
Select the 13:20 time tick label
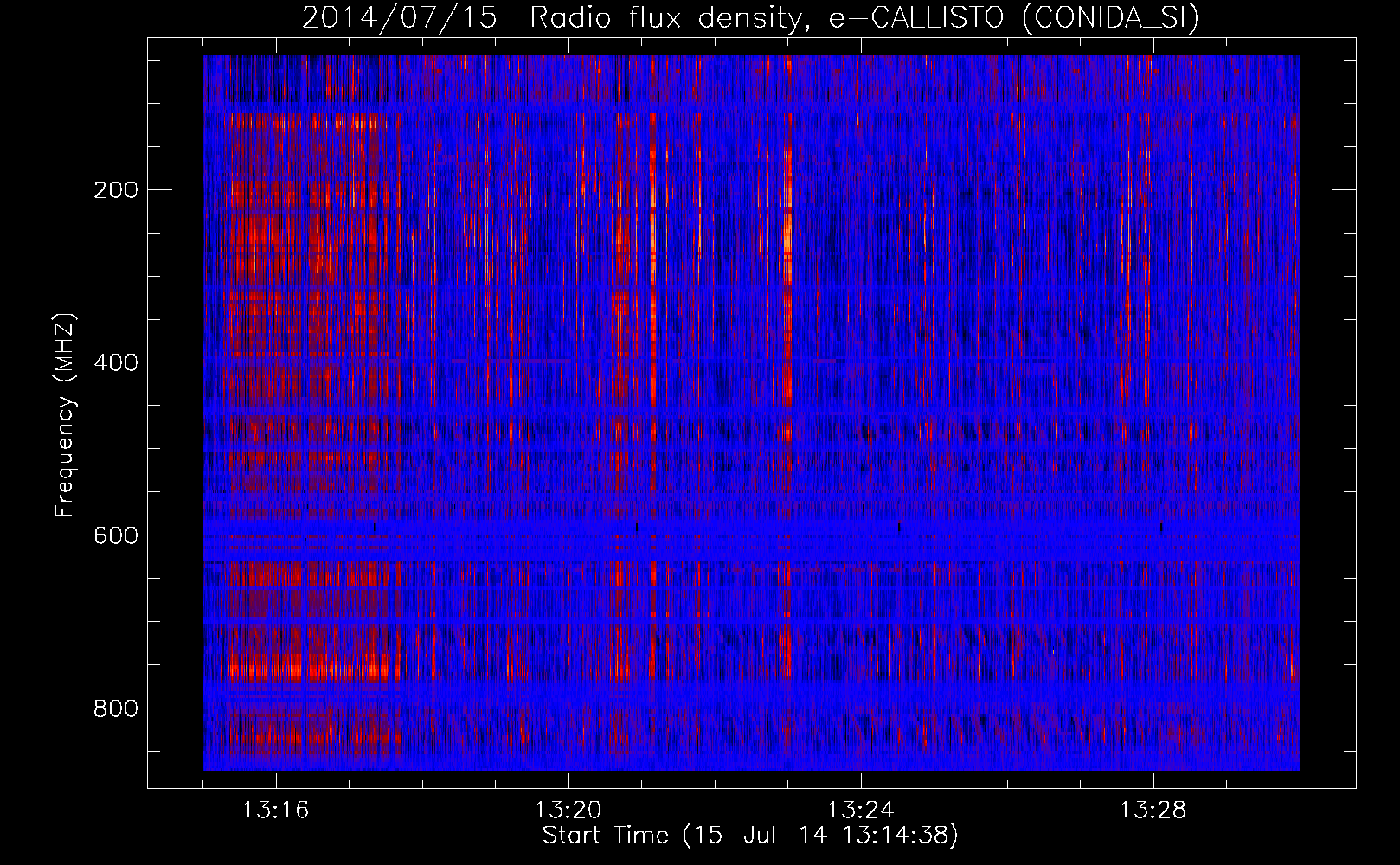coord(568,811)
